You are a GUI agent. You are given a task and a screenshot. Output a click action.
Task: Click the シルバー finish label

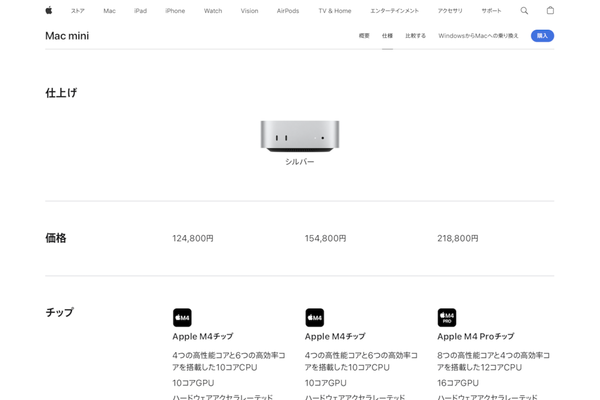300,162
